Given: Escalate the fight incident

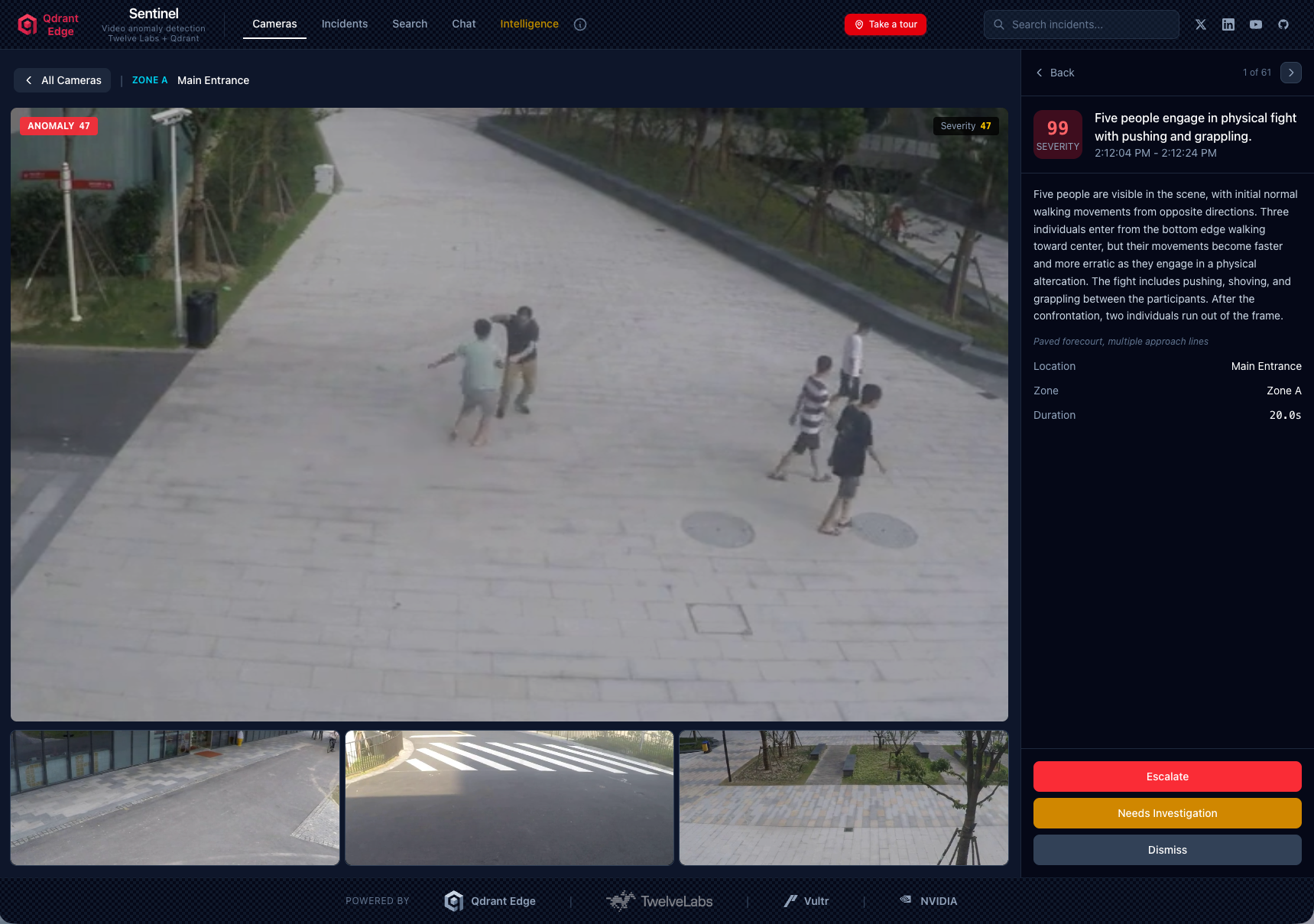Looking at the screenshot, I should tap(1166, 776).
